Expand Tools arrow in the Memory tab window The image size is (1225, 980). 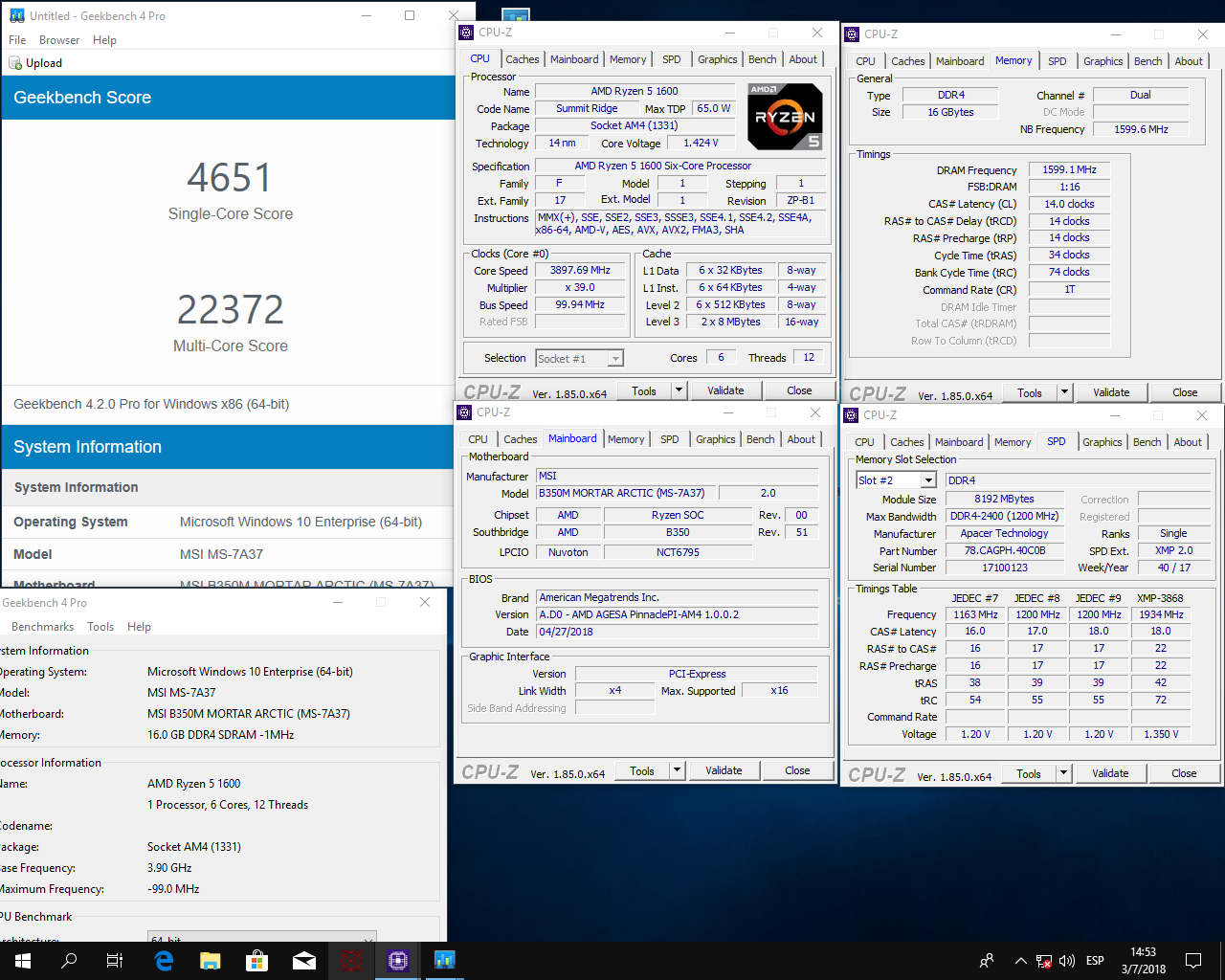click(1064, 392)
